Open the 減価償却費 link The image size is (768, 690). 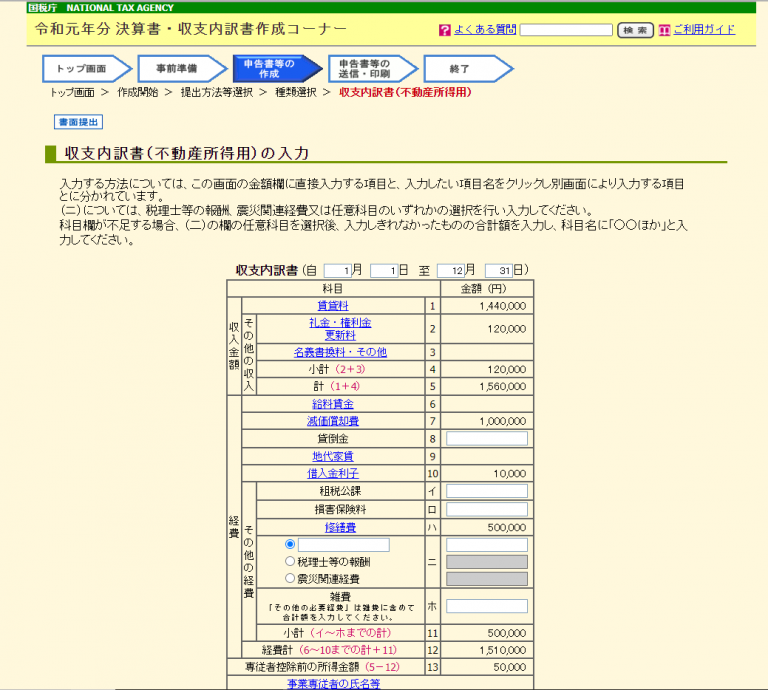click(333, 421)
